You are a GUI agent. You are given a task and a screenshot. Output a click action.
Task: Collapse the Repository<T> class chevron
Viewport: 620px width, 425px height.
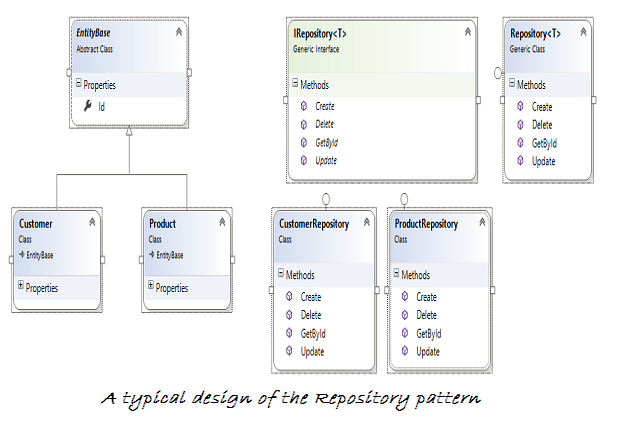(x=583, y=32)
